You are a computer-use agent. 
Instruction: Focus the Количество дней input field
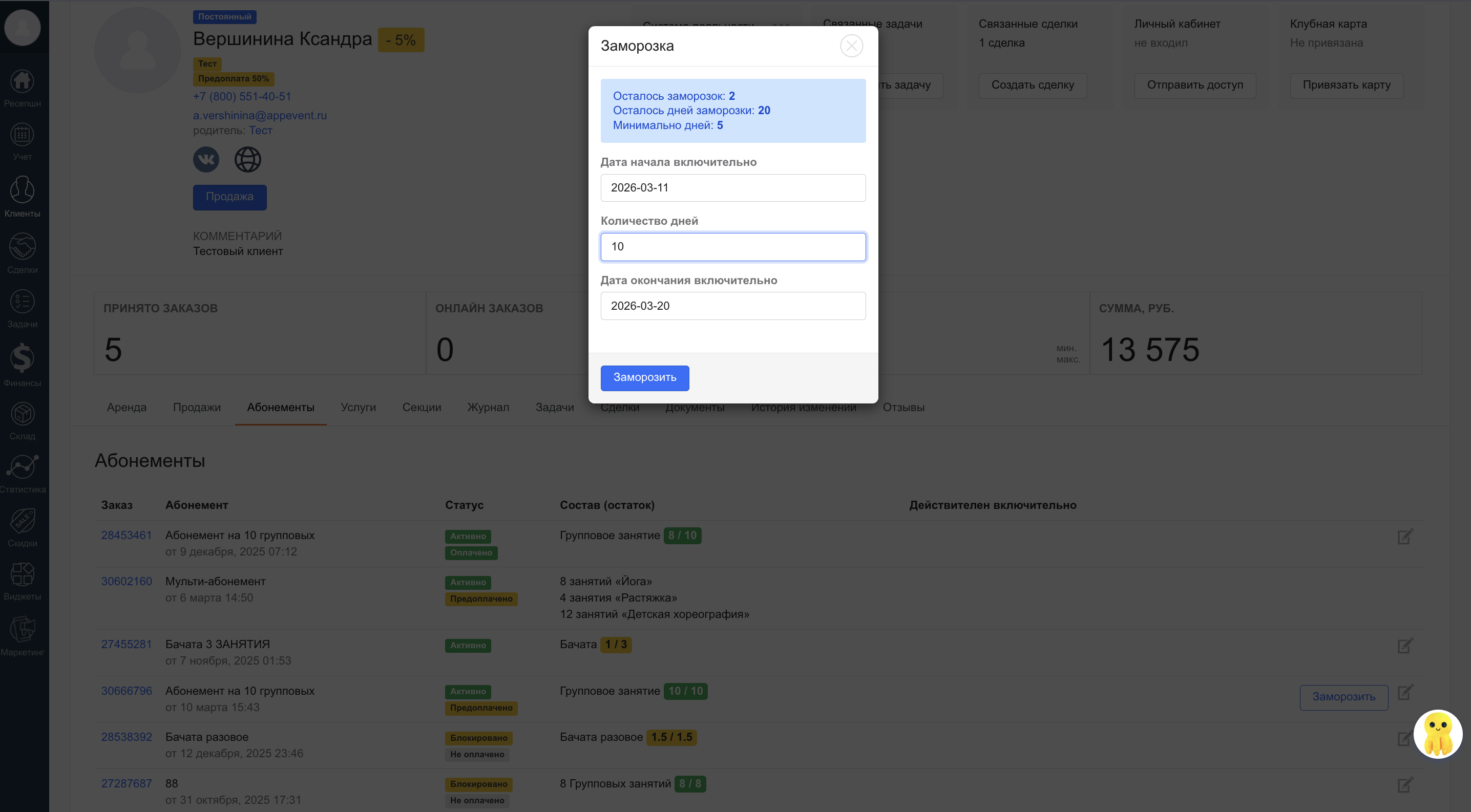(x=732, y=247)
